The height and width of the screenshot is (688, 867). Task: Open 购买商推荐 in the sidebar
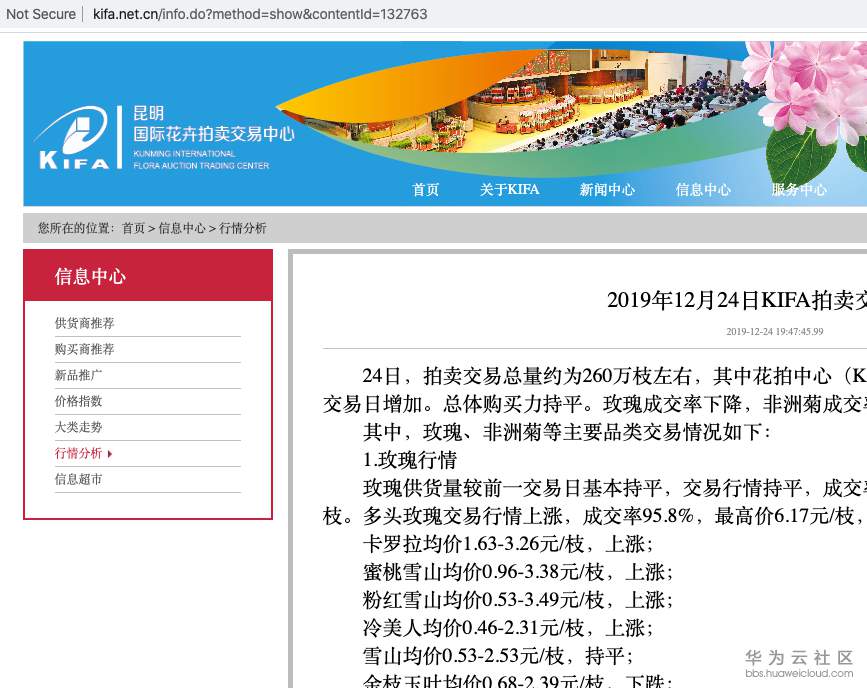[85, 349]
